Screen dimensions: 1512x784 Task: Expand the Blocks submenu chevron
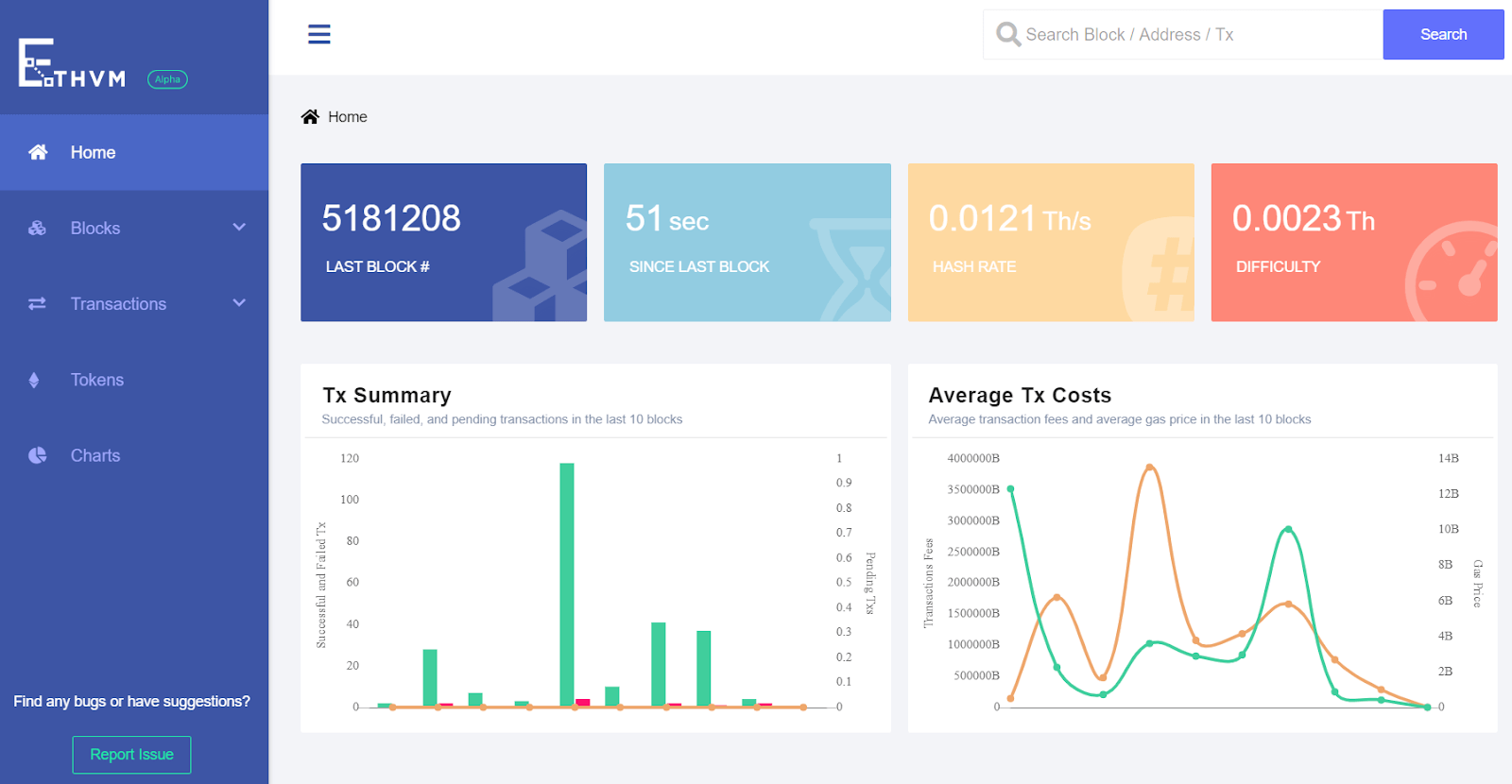(x=239, y=228)
